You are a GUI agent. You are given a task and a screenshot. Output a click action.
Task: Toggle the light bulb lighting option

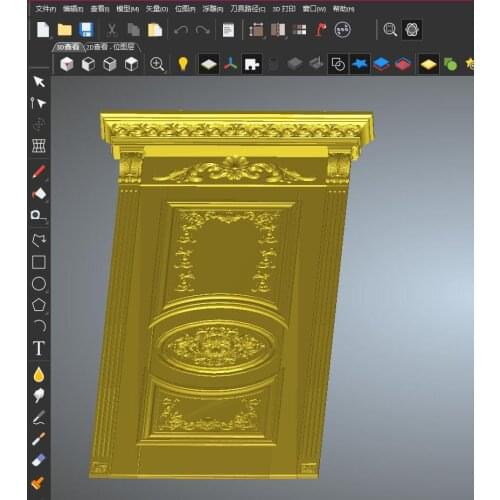(x=183, y=64)
